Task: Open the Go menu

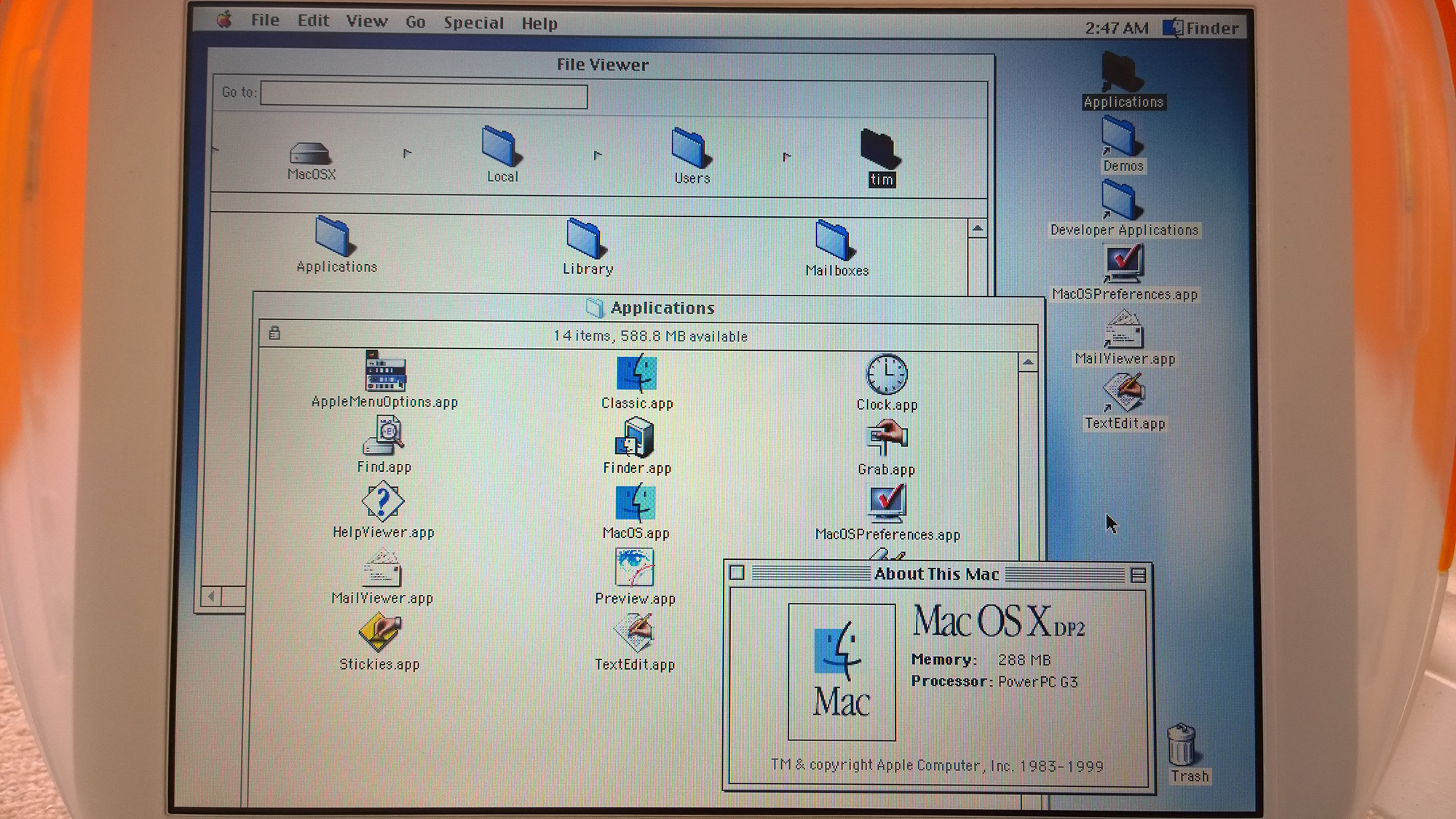Action: click(x=416, y=23)
